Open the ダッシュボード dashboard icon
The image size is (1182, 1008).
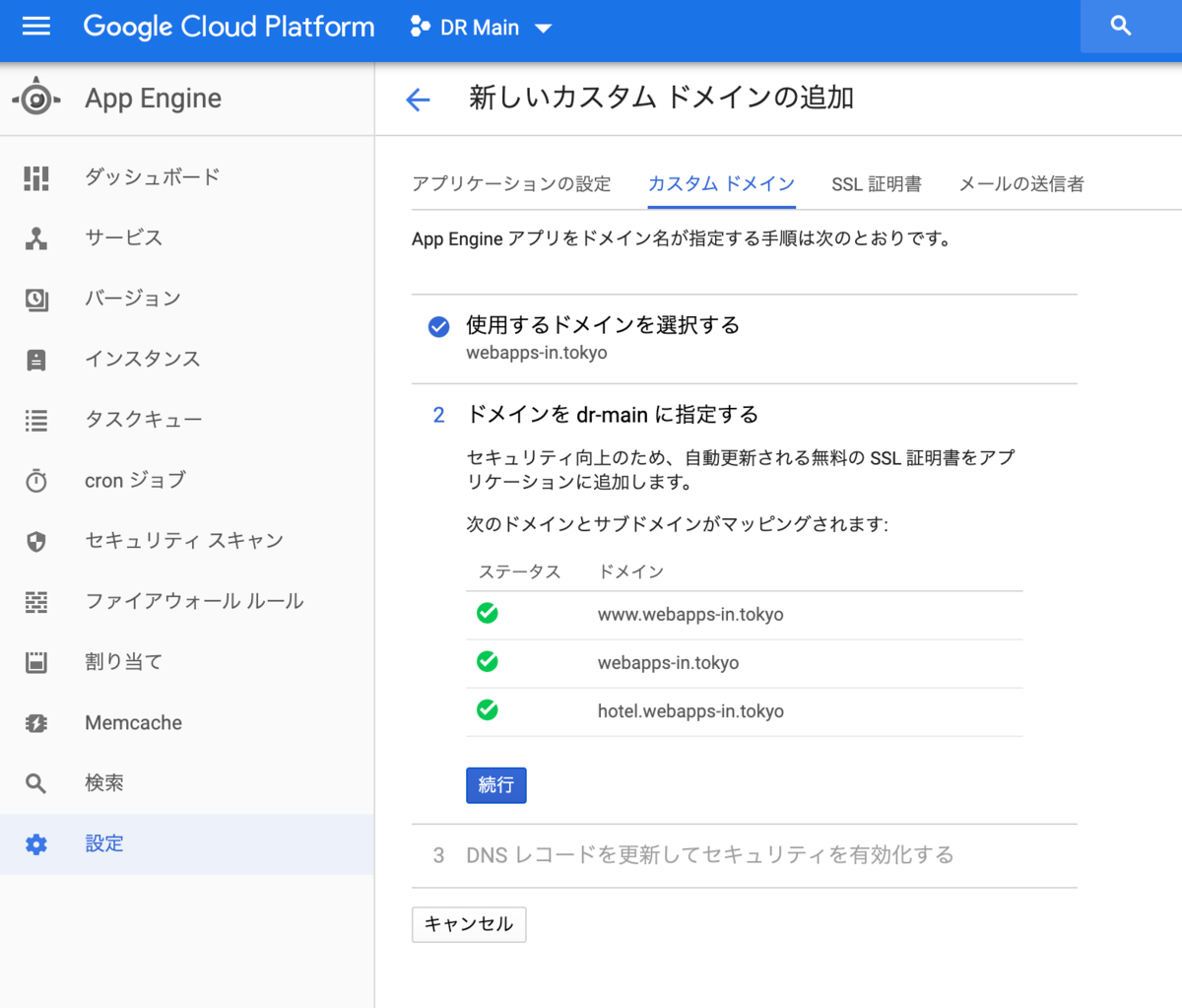coord(36,178)
